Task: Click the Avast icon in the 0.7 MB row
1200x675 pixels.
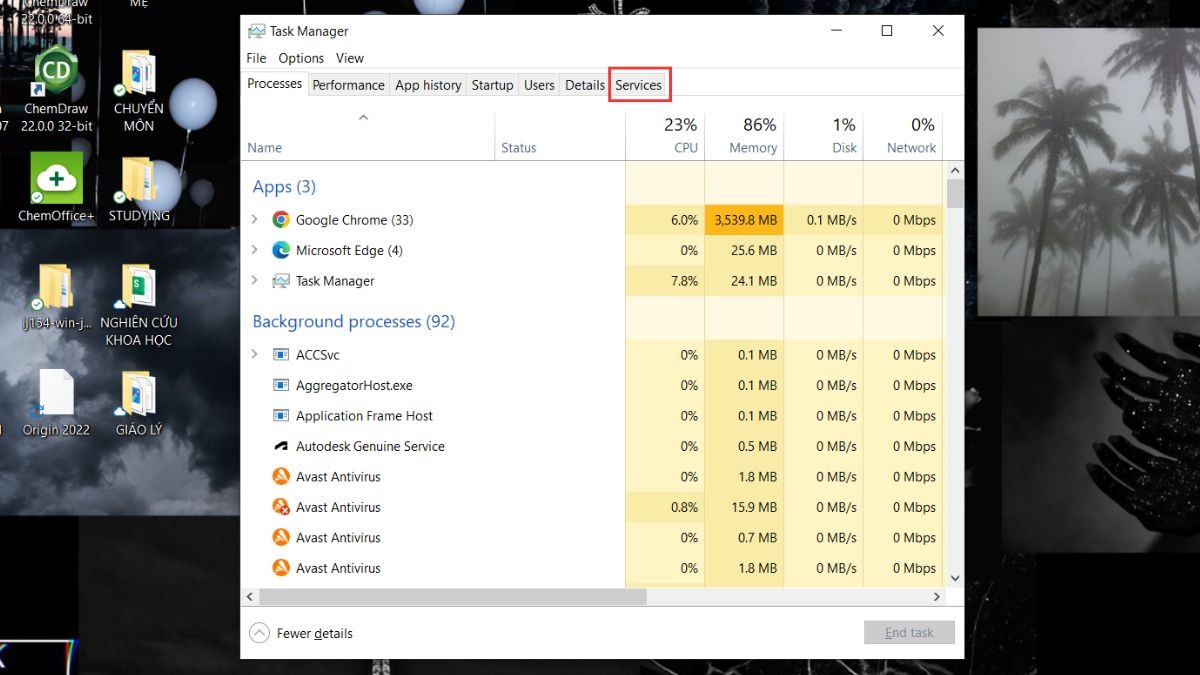Action: click(x=281, y=538)
